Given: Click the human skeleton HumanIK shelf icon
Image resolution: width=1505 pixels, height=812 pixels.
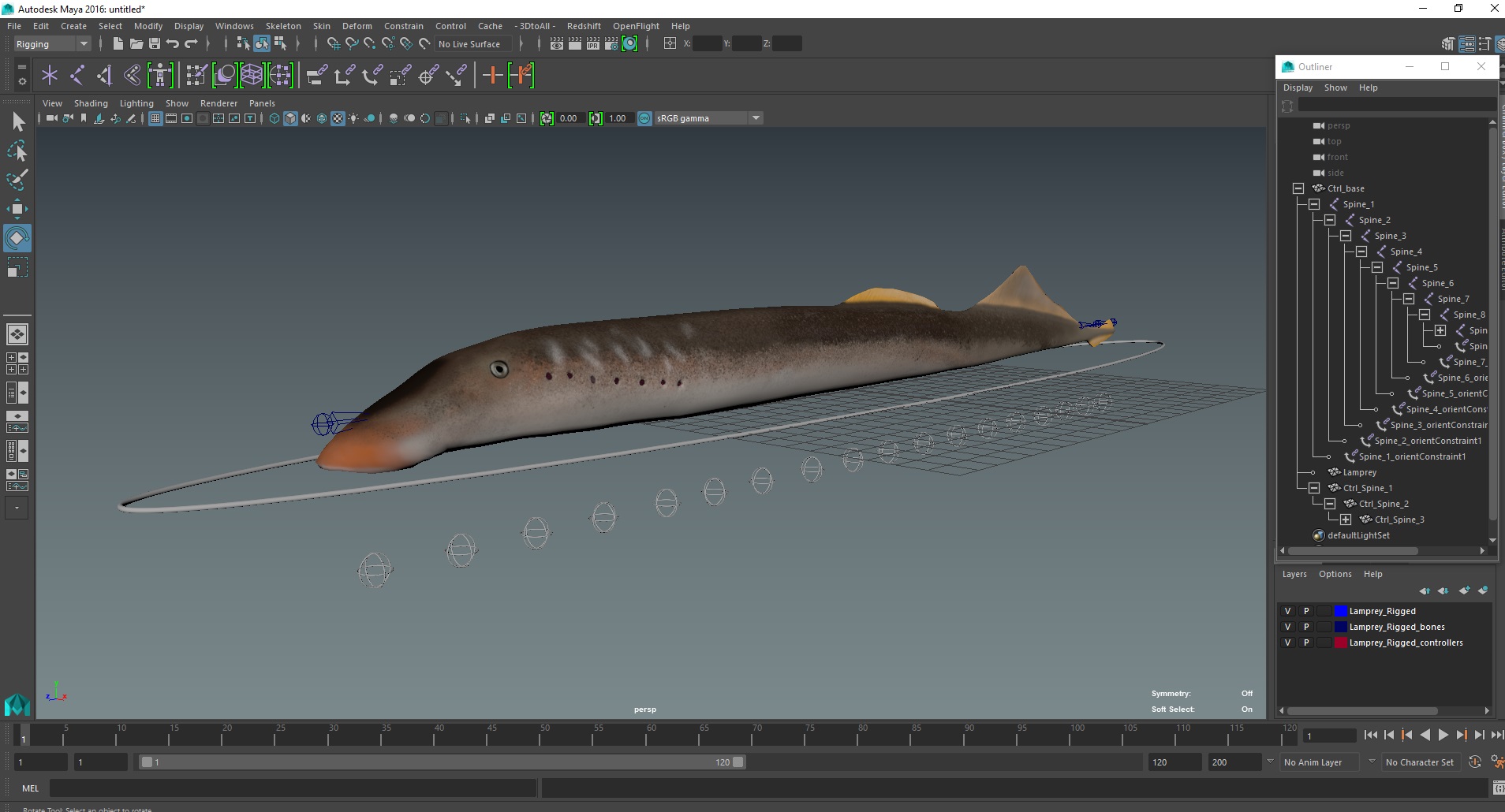Looking at the screenshot, I should tap(160, 76).
